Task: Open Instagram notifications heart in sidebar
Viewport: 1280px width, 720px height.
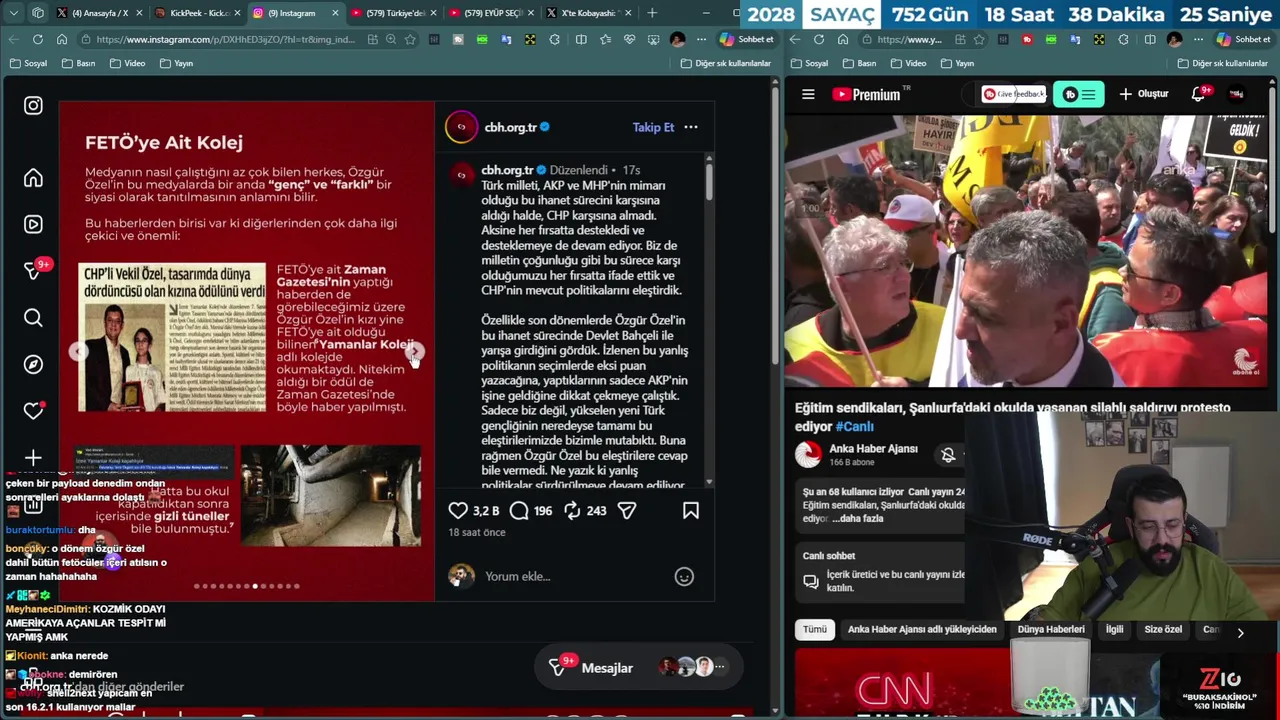Action: click(x=33, y=411)
